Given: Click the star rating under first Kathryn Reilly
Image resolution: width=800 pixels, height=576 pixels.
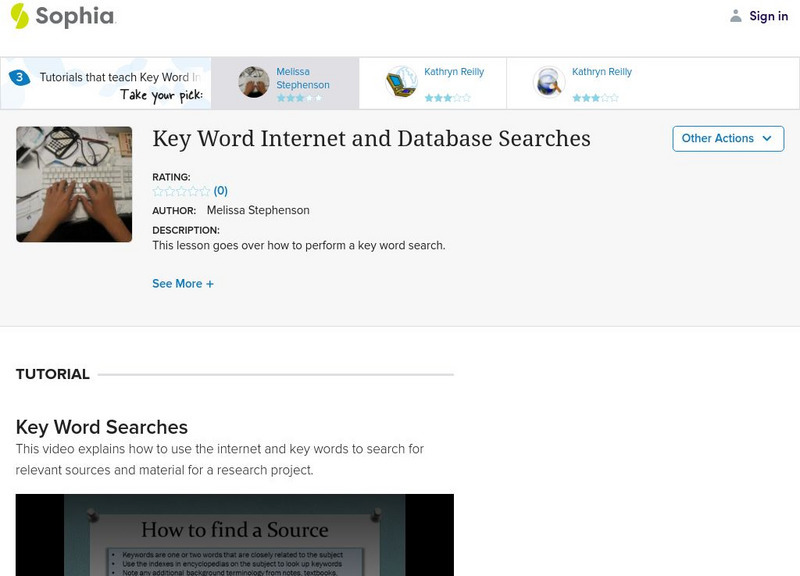Looking at the screenshot, I should (447, 98).
